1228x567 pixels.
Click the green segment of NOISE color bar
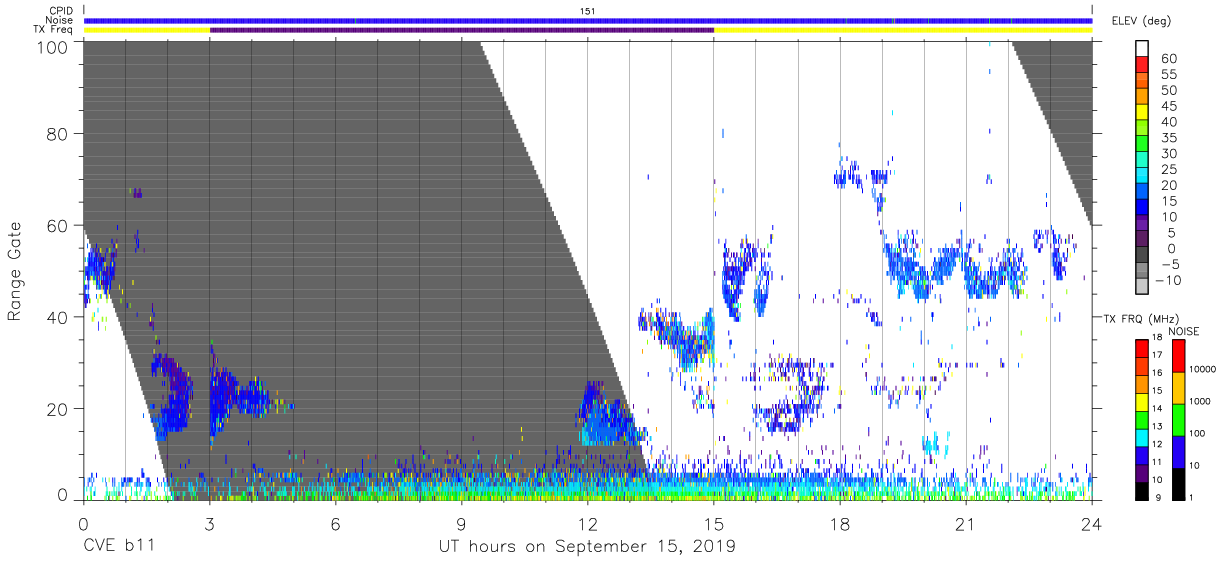1180,419
